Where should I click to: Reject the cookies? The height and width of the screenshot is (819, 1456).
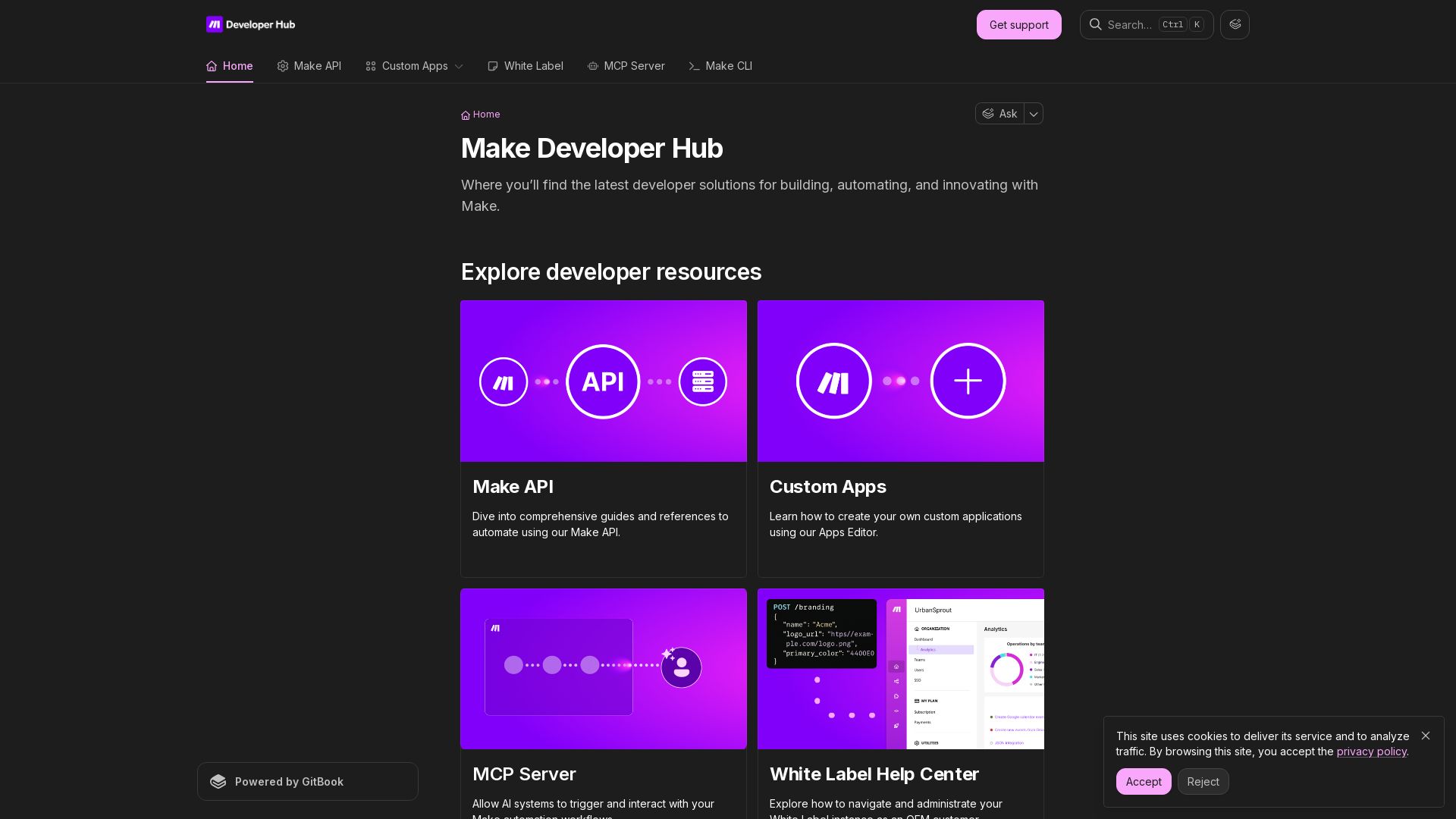tap(1203, 782)
